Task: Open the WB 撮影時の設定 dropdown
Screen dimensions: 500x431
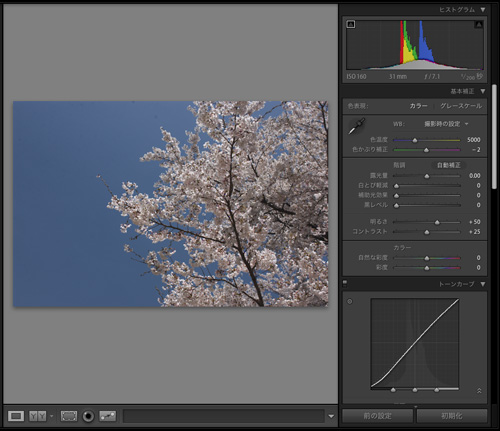Action: (446, 124)
